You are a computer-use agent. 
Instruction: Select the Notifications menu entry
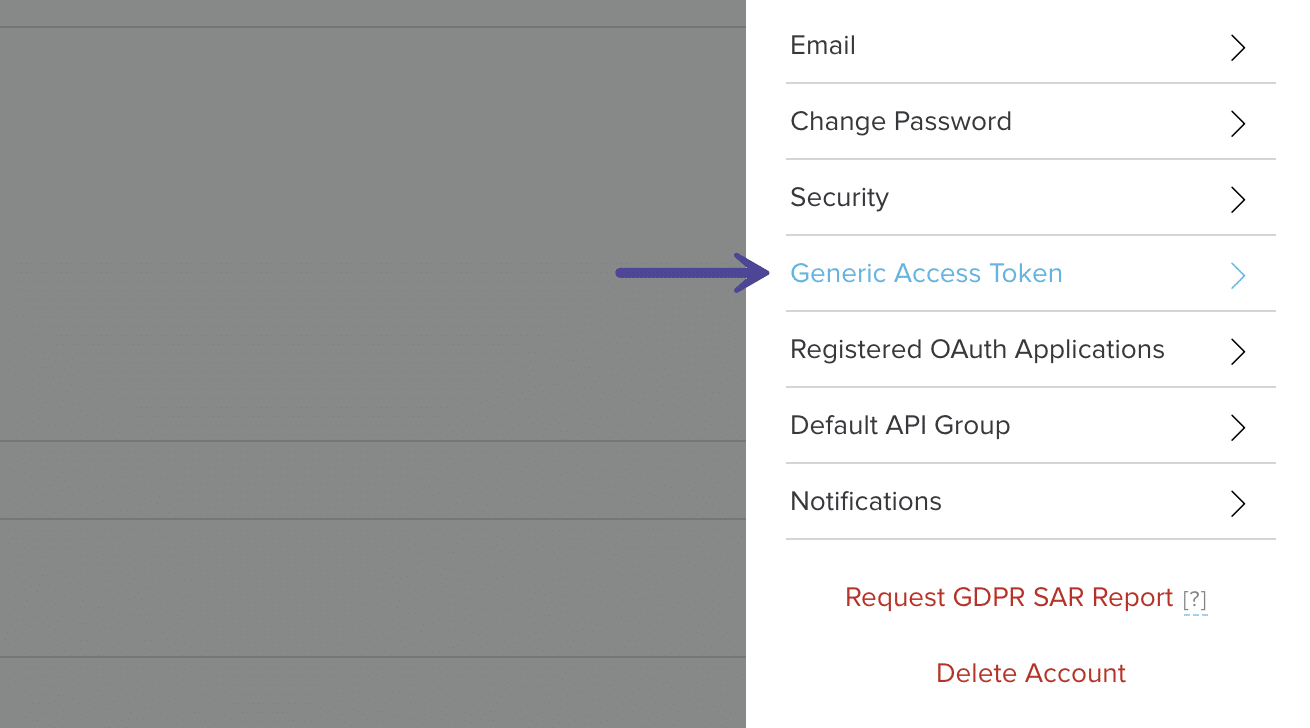(865, 501)
